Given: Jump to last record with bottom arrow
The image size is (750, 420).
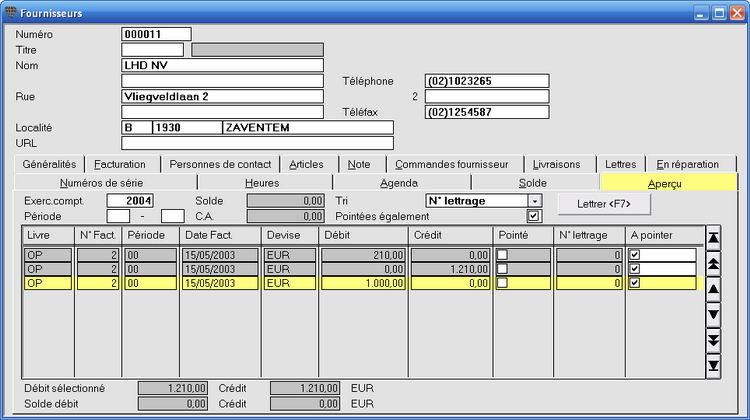Looking at the screenshot, I should click(x=713, y=366).
